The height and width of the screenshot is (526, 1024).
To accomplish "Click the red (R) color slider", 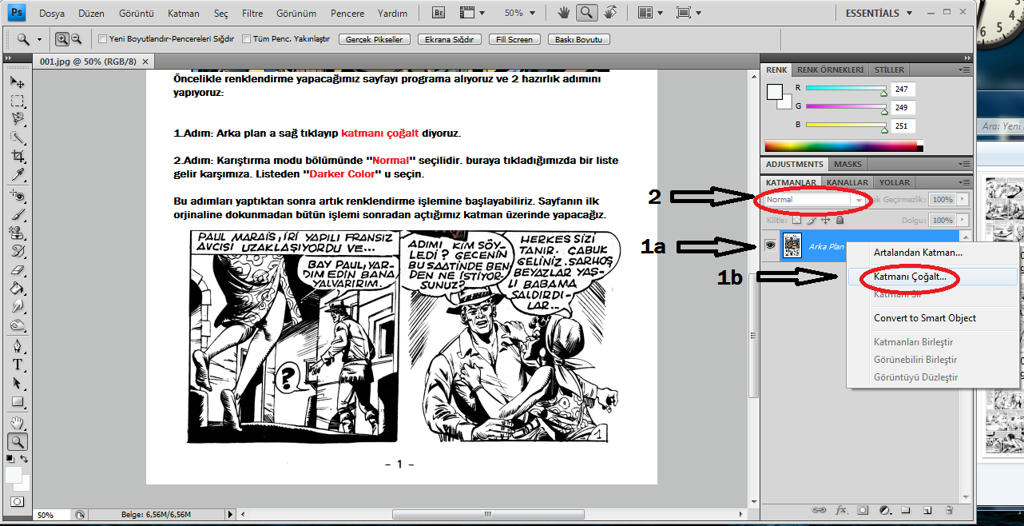I will (844, 89).
